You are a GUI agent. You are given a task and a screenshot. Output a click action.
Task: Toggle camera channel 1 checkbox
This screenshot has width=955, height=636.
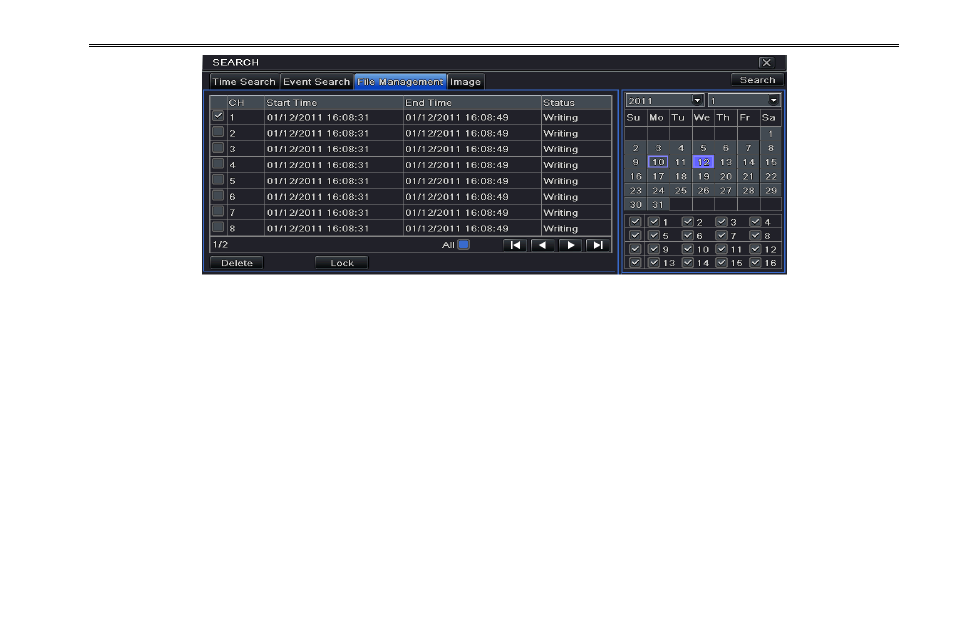pyautogui.click(x=654, y=222)
